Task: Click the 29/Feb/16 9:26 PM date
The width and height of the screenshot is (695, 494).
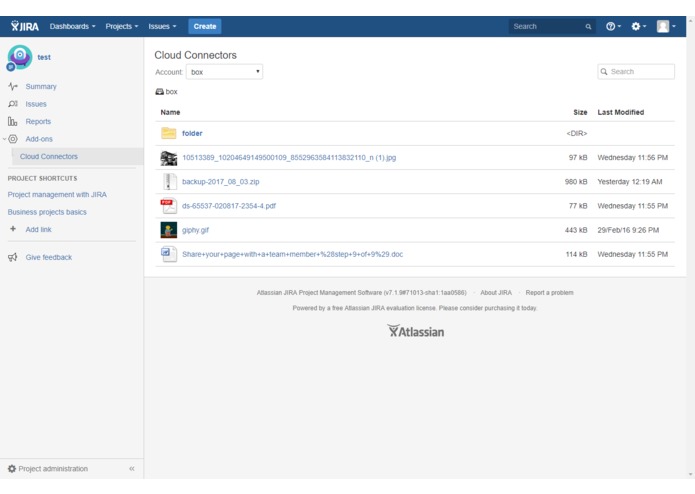Action: (628, 230)
